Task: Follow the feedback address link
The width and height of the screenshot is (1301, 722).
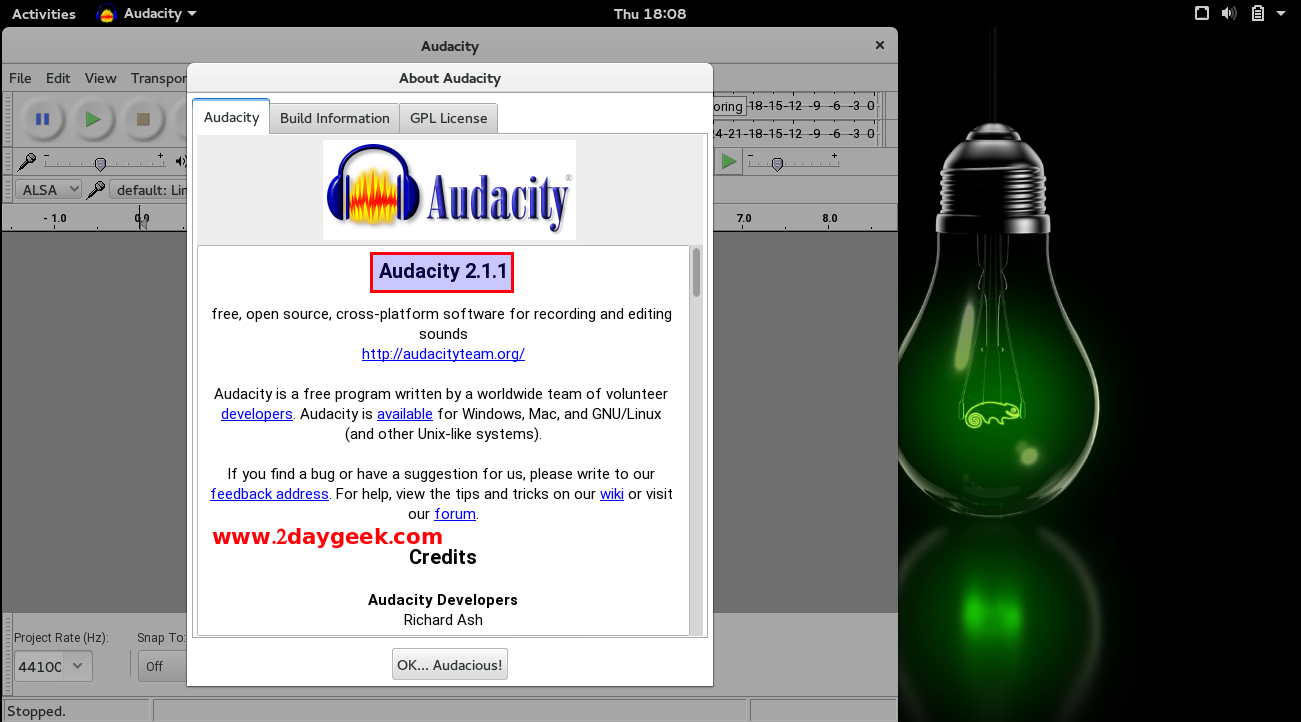Action: [x=269, y=494]
